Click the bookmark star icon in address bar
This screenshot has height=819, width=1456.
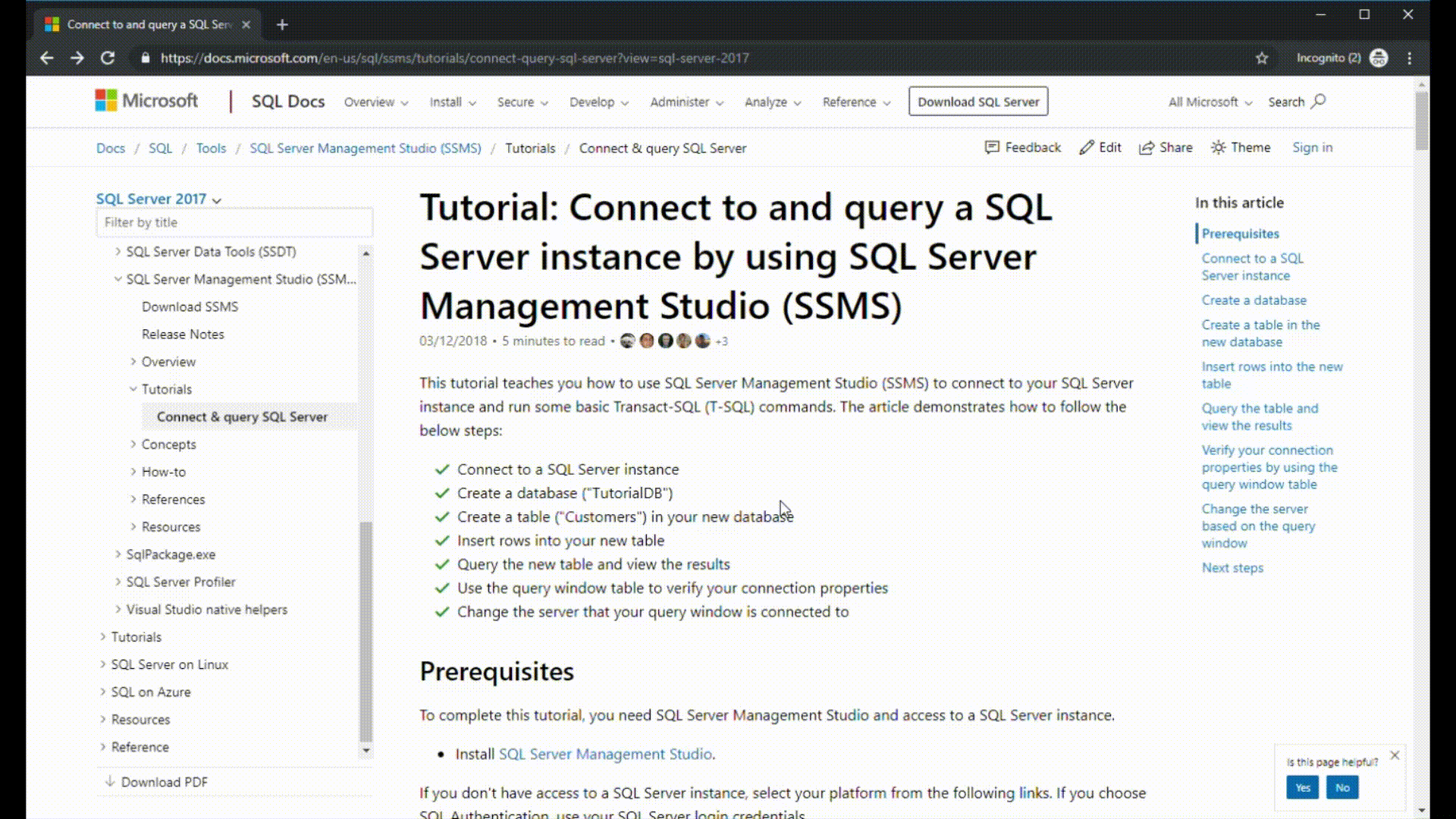pyautogui.click(x=1262, y=58)
